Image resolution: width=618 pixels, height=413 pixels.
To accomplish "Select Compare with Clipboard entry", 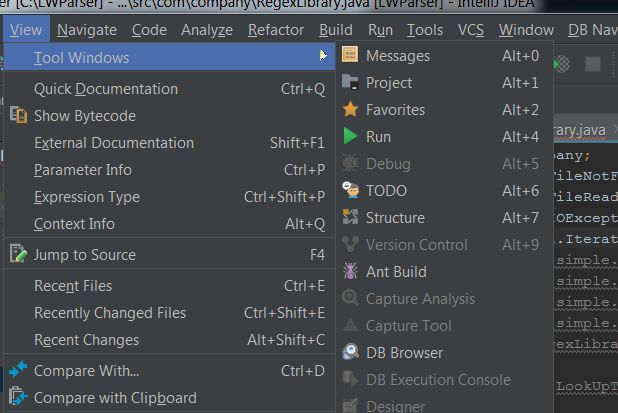I will pyautogui.click(x=115, y=398).
